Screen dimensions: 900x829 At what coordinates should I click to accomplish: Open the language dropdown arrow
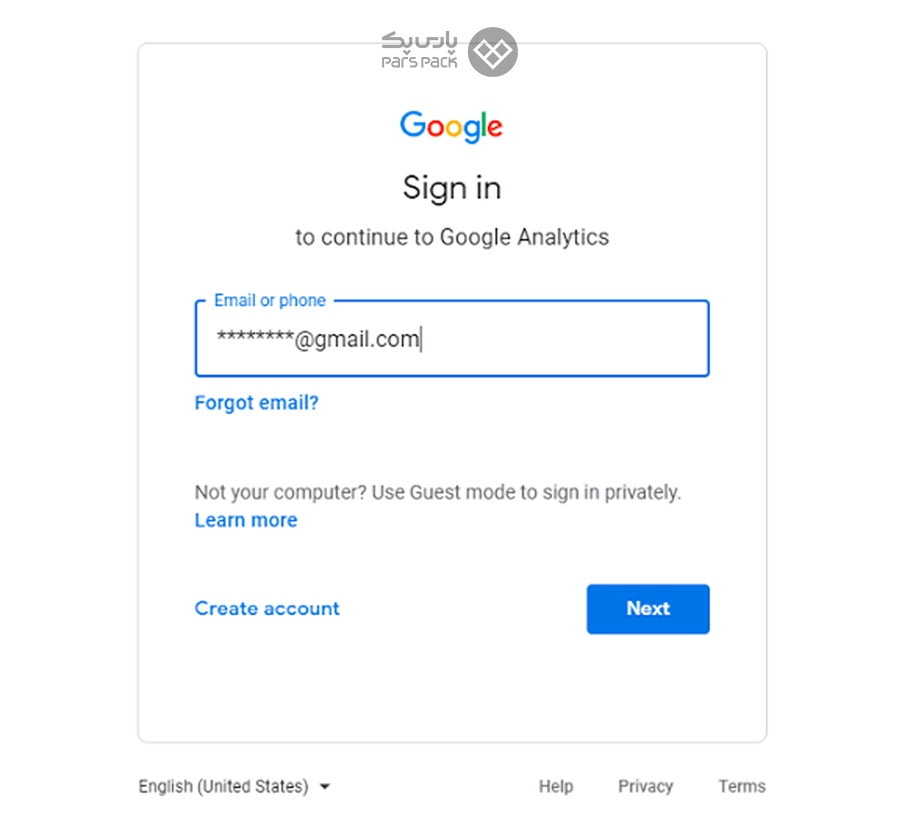[325, 787]
